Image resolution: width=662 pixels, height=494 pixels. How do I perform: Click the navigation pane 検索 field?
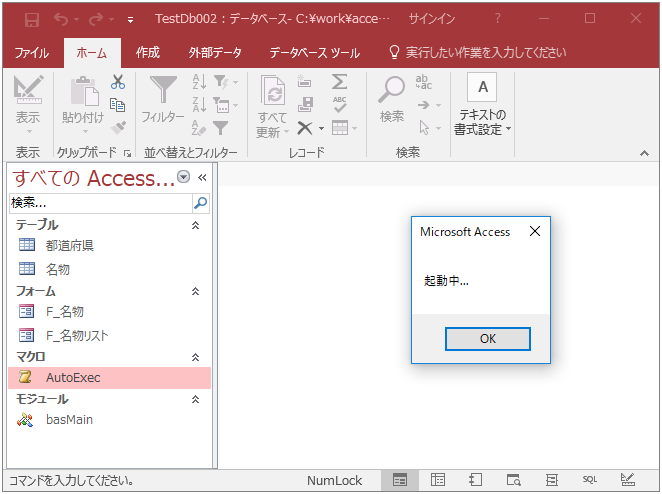(100, 203)
